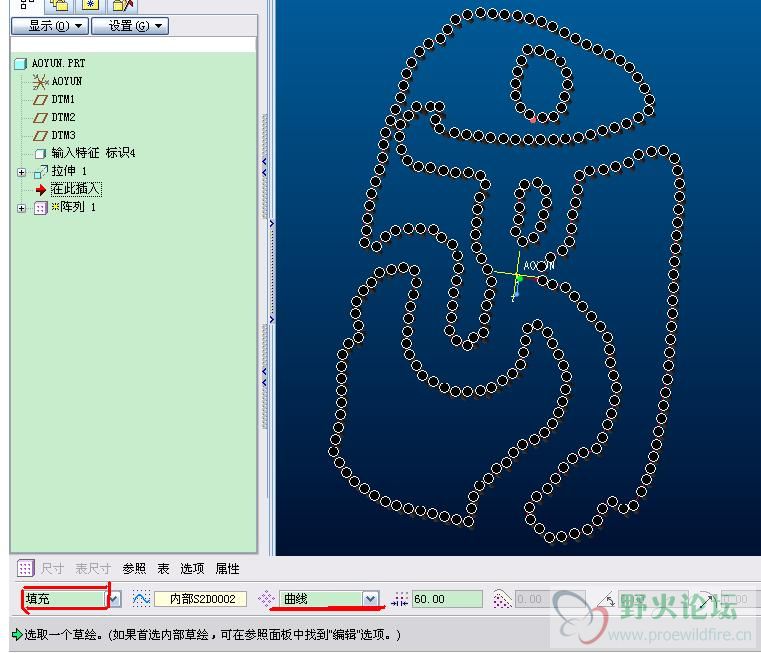This screenshot has width=761, height=653.
Task: Expand the 阵列 1 pattern node
Action: 21,208
